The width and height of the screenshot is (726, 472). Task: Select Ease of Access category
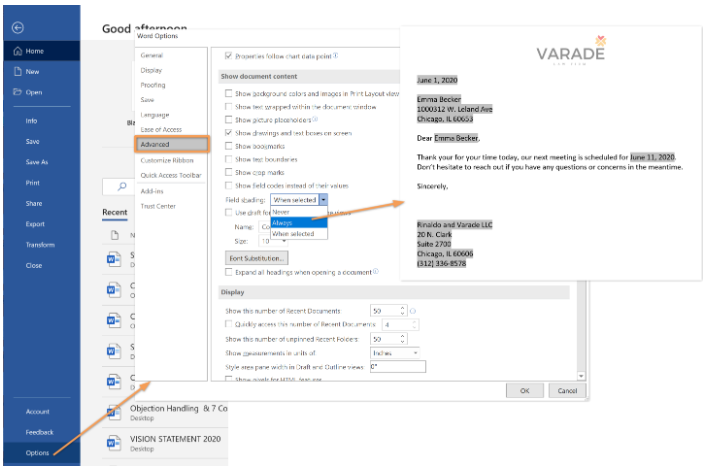click(161, 130)
